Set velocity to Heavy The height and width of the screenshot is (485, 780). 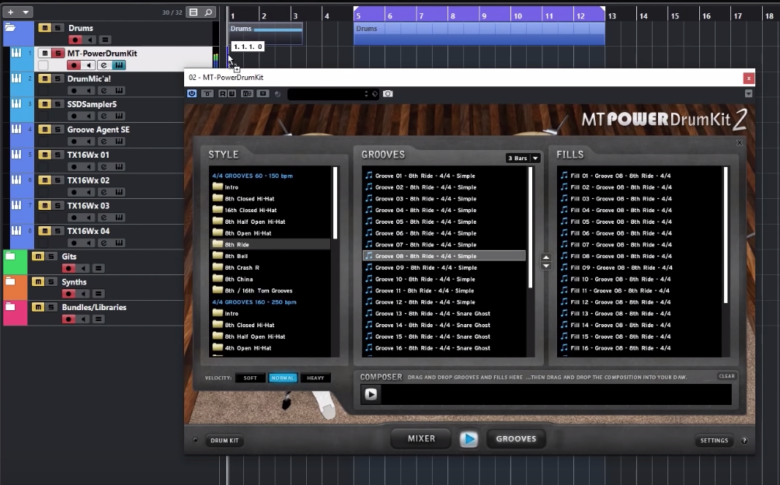[x=315, y=378]
